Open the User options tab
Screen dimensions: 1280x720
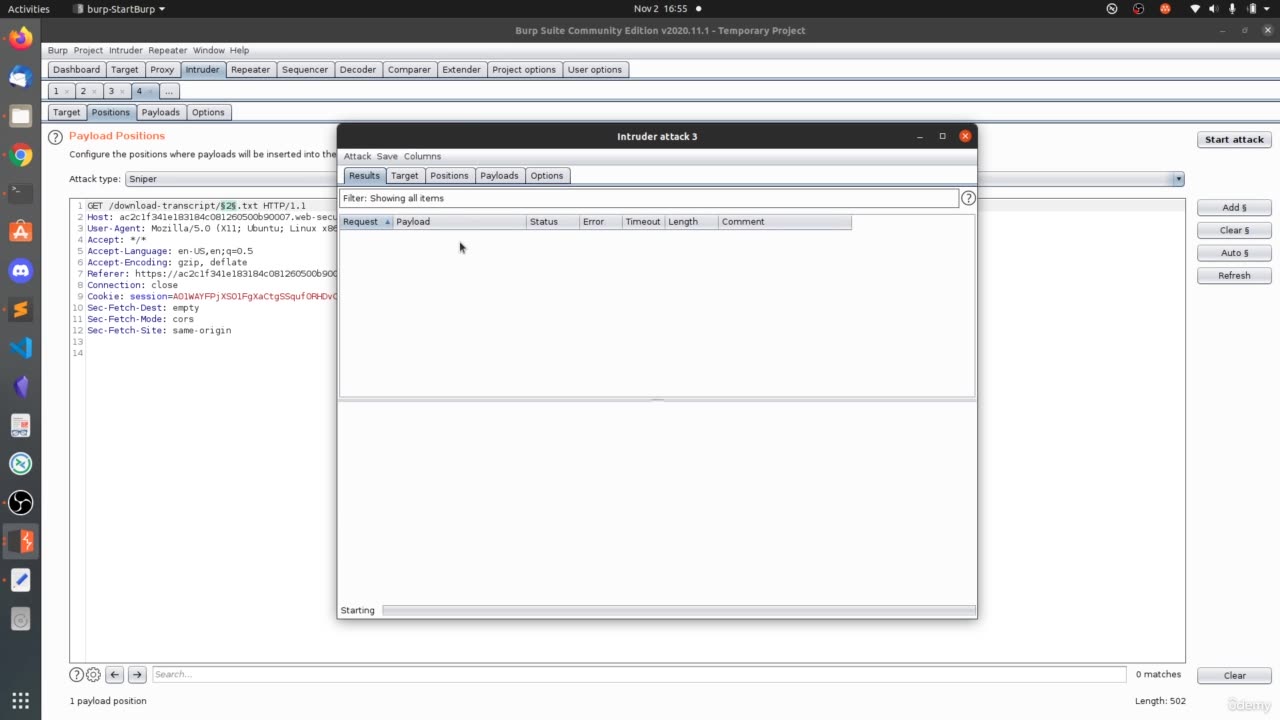point(595,70)
